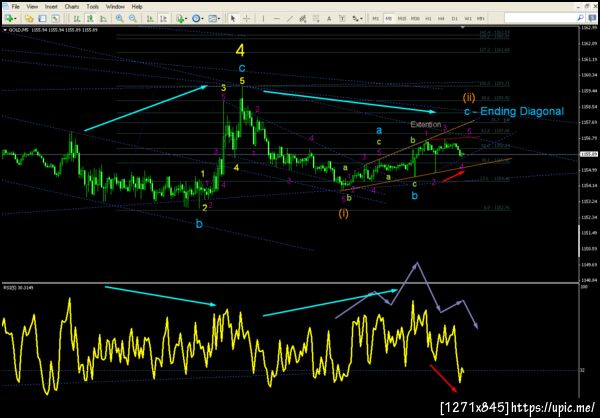Image resolution: width=600 pixels, height=418 pixels.
Task: Expand the New Chart dropdown arrow
Action: (x=16, y=18)
